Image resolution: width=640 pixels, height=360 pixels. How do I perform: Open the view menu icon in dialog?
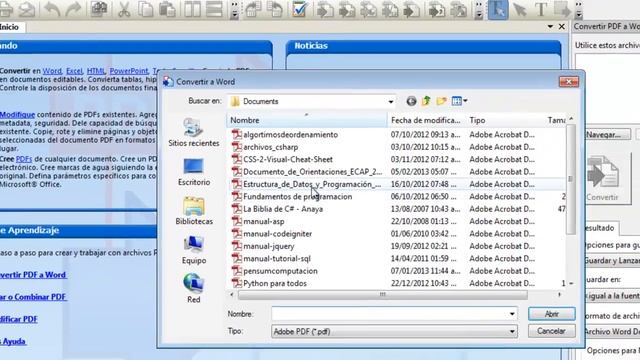click(x=460, y=101)
